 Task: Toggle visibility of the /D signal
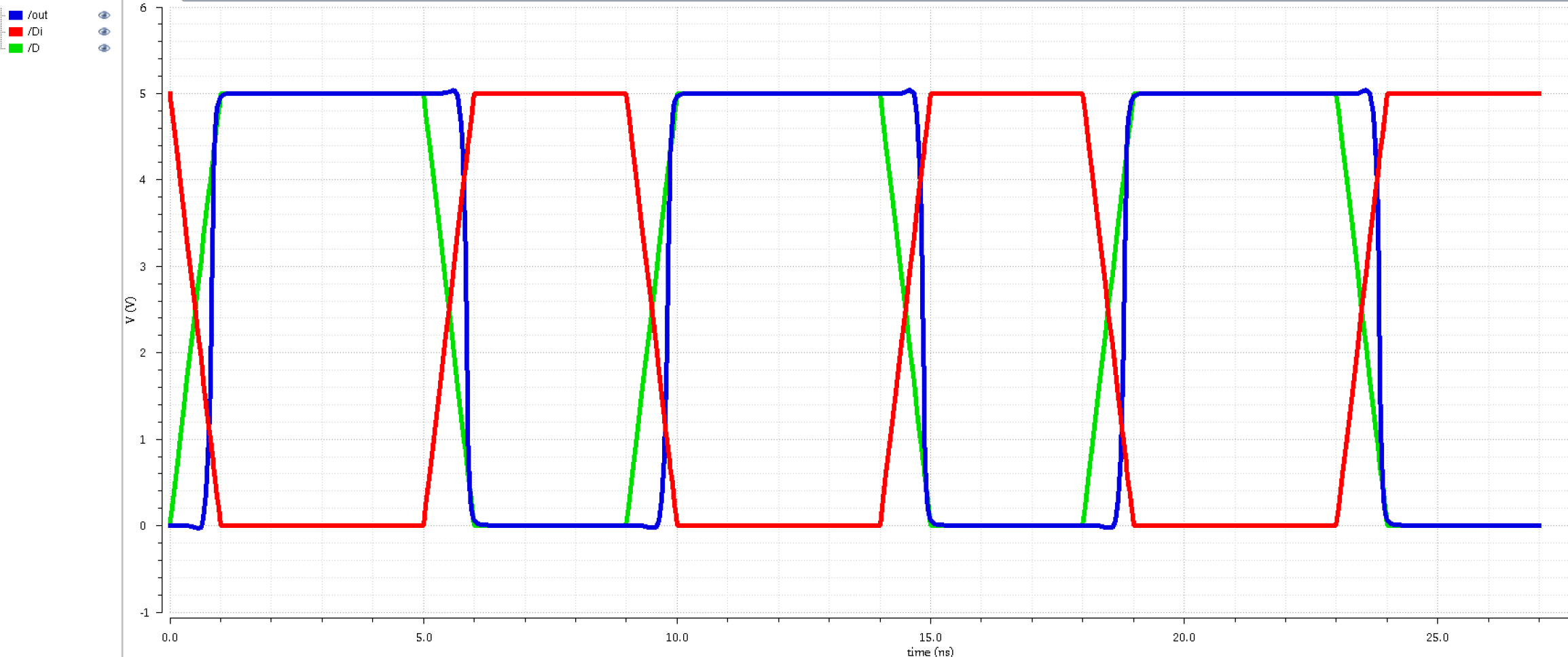pos(103,48)
